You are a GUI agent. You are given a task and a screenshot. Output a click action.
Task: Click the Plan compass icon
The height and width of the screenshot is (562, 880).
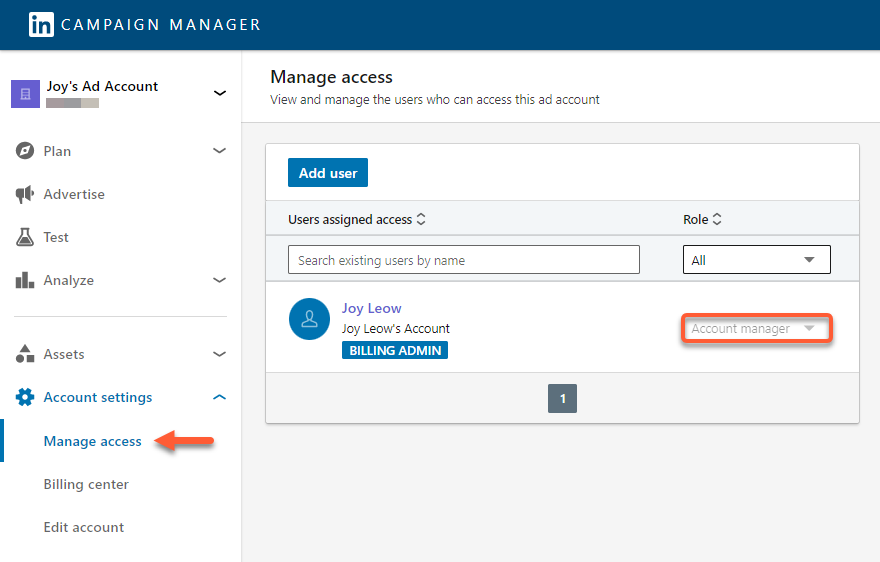(x=25, y=151)
